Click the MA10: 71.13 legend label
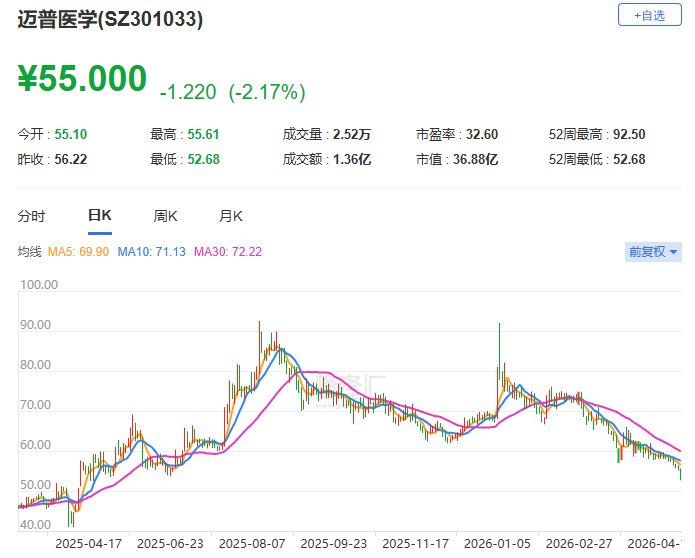Screen dimensions: 695x558 (x=151, y=252)
